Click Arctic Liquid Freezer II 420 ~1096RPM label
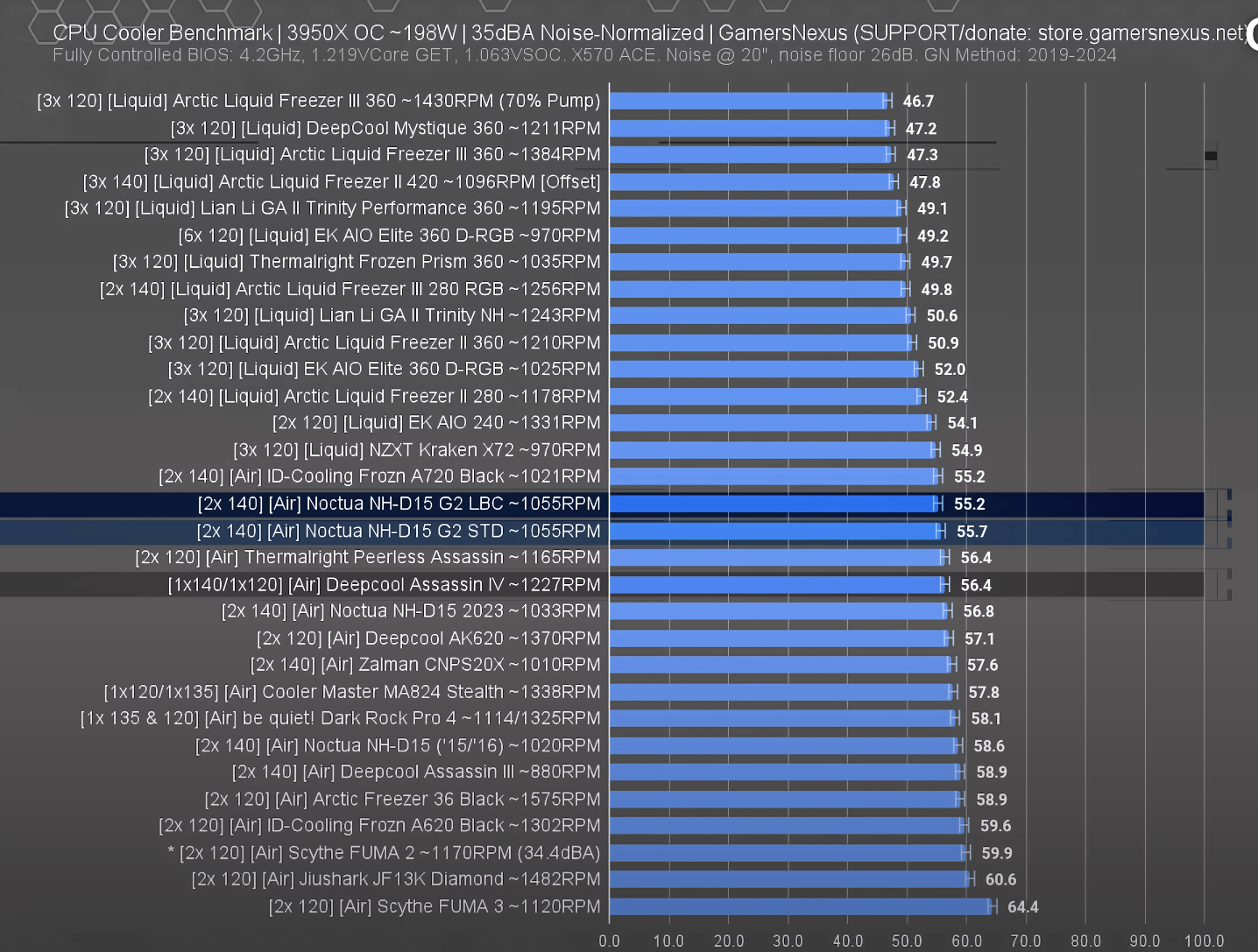Screen dimensions: 1258x952 point(342,182)
